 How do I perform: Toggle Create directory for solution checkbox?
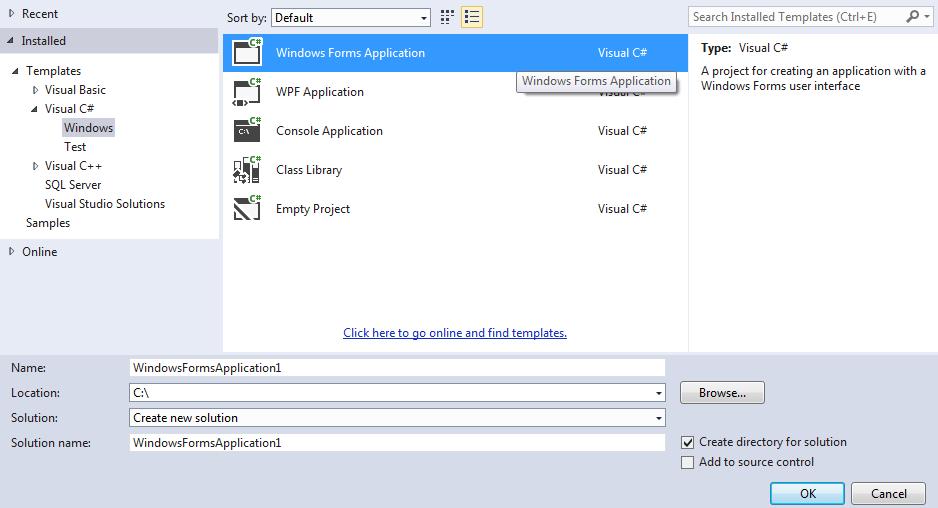(687, 442)
